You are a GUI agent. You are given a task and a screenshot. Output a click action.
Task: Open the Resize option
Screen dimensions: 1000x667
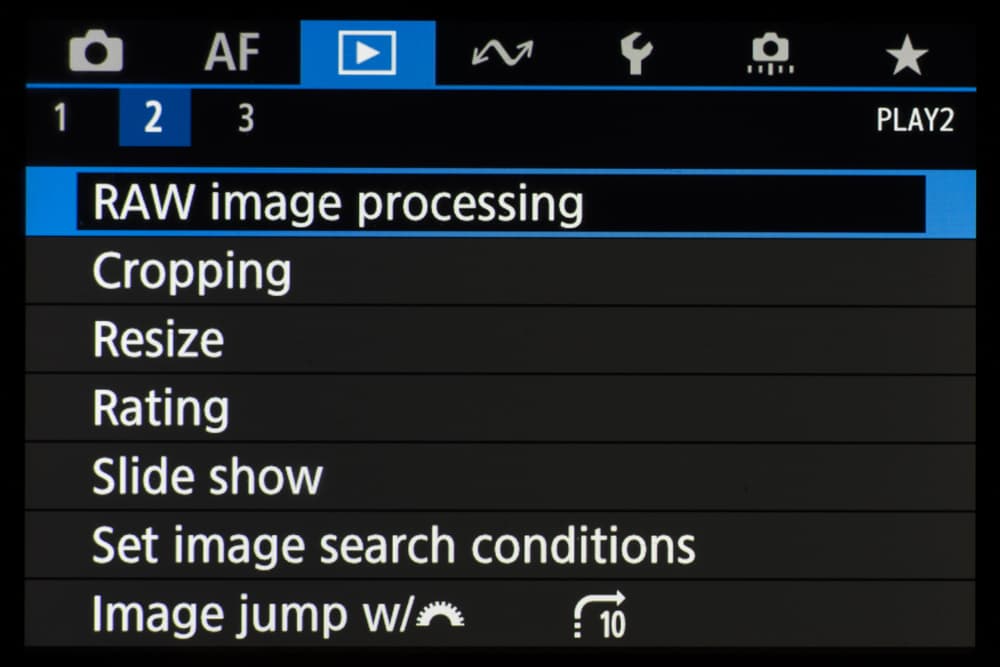[x=500, y=340]
